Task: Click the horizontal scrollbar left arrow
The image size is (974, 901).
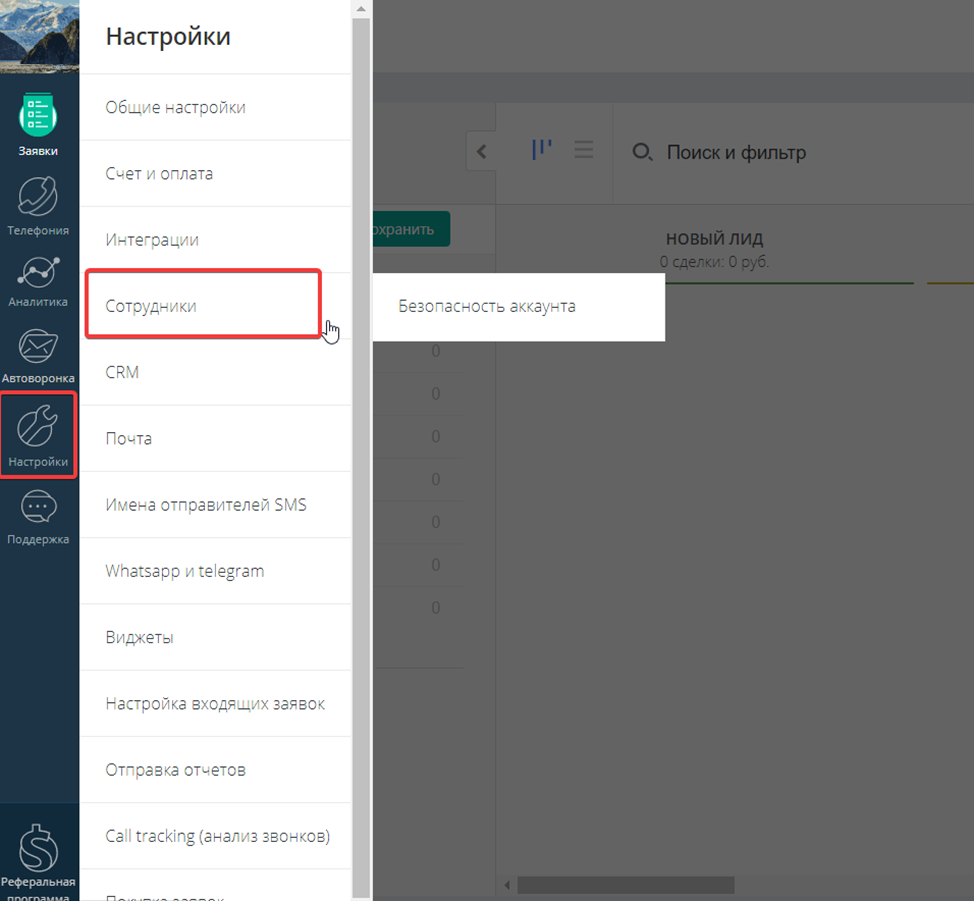Action: [507, 885]
